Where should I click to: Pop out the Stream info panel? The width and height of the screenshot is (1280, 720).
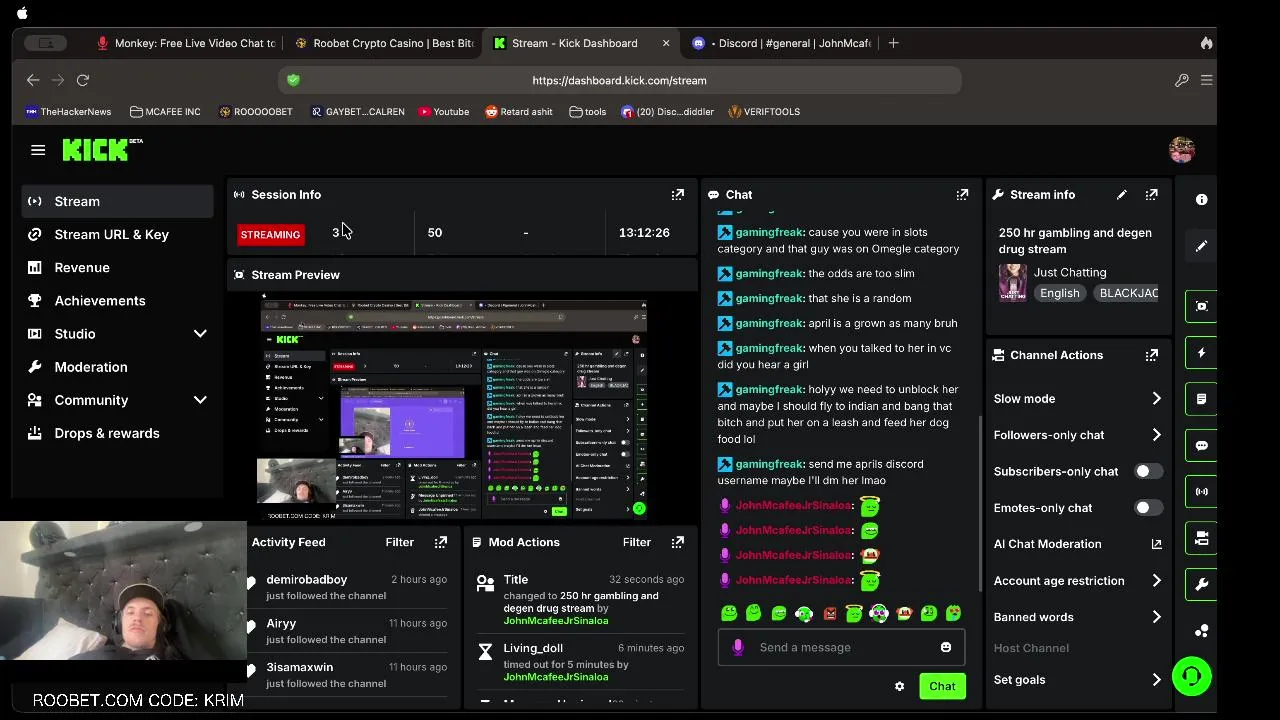coord(1152,195)
